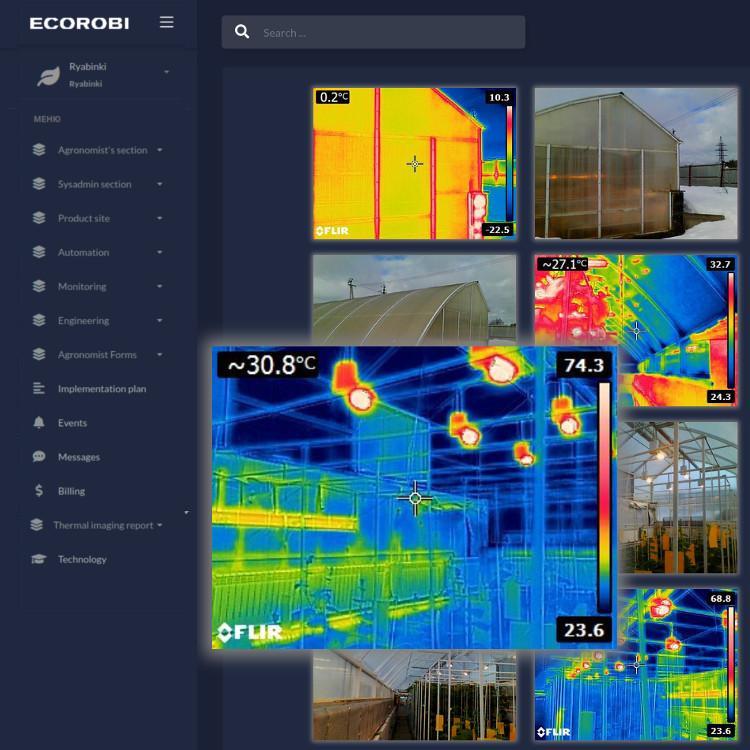This screenshot has width=750, height=750.
Task: Expand the Agronomist's section menu arrow
Action: (x=160, y=151)
